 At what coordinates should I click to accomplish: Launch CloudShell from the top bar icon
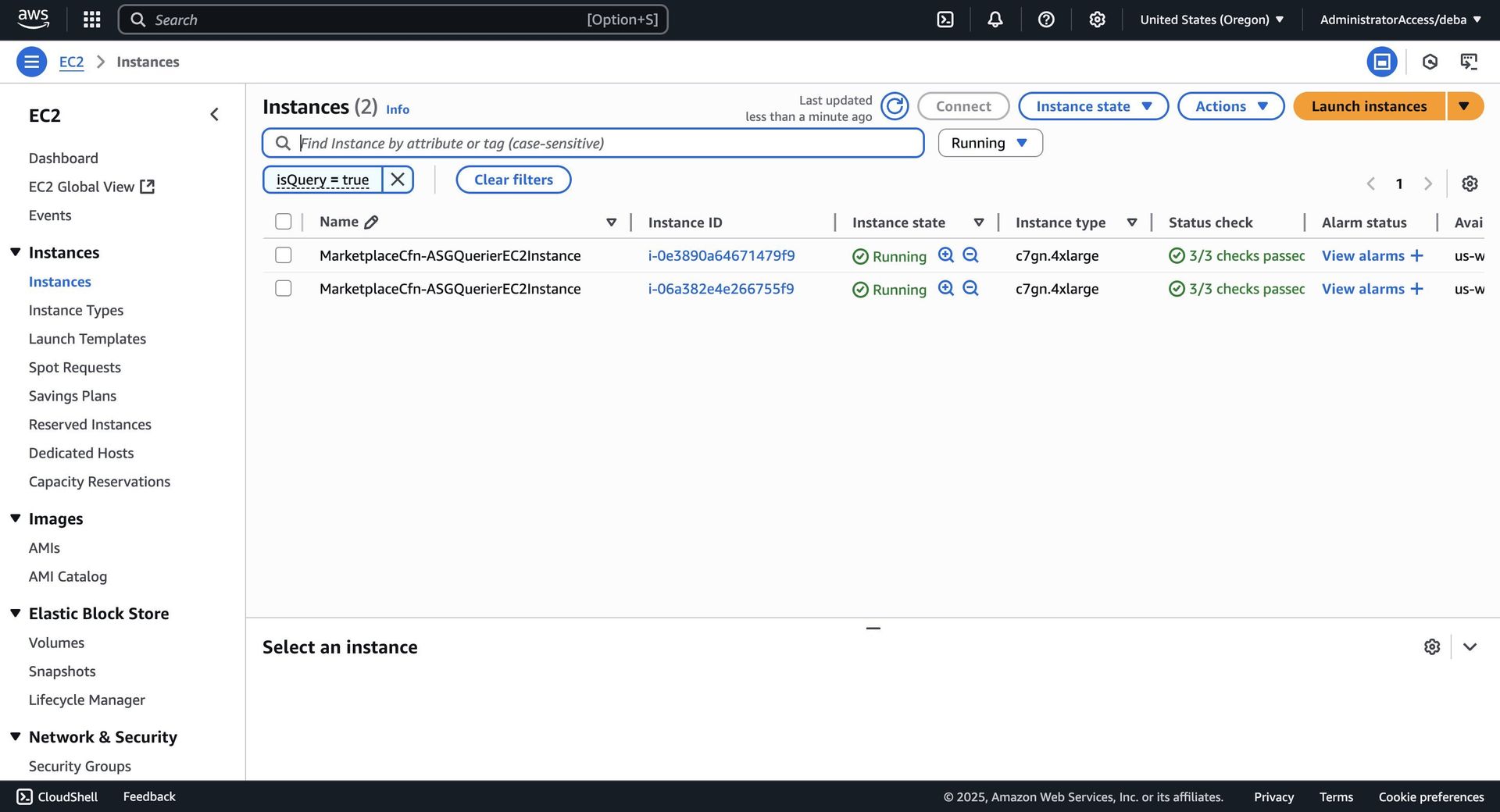click(x=945, y=20)
